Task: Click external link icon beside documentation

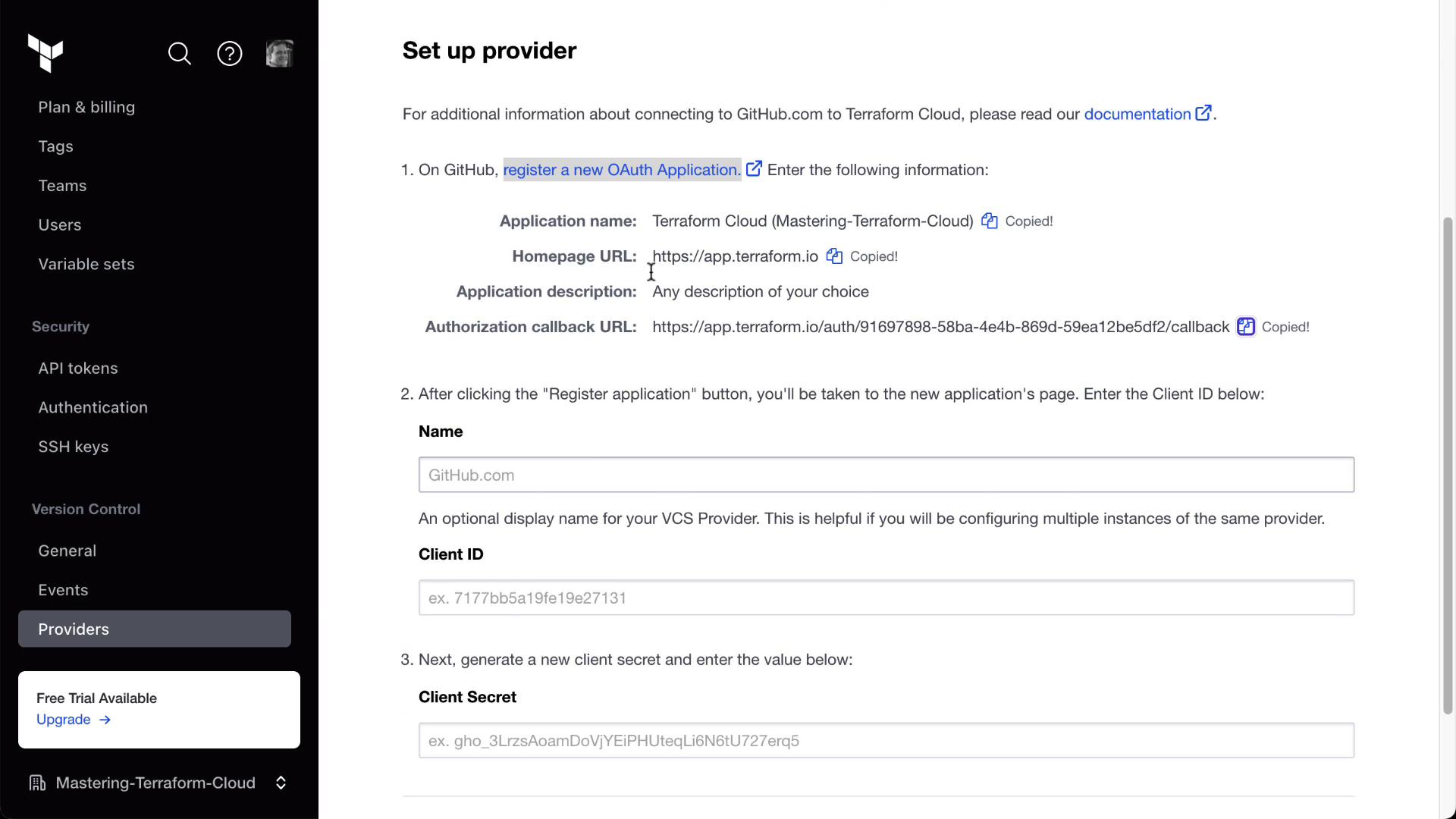Action: click(x=1203, y=114)
